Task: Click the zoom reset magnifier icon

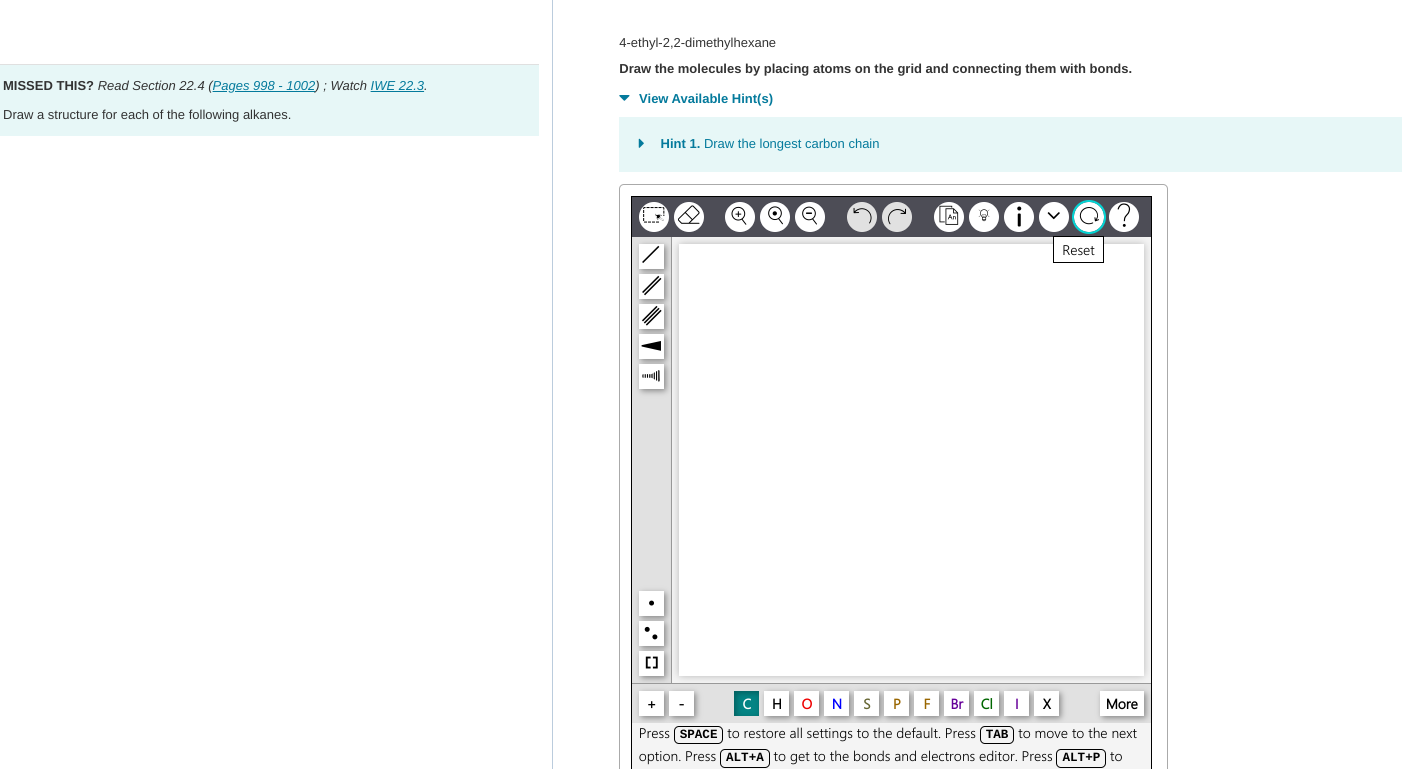Action: click(775, 216)
